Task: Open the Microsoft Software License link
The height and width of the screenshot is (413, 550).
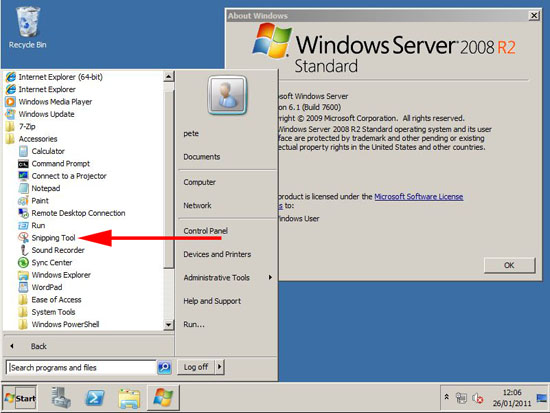Action: coord(418,196)
